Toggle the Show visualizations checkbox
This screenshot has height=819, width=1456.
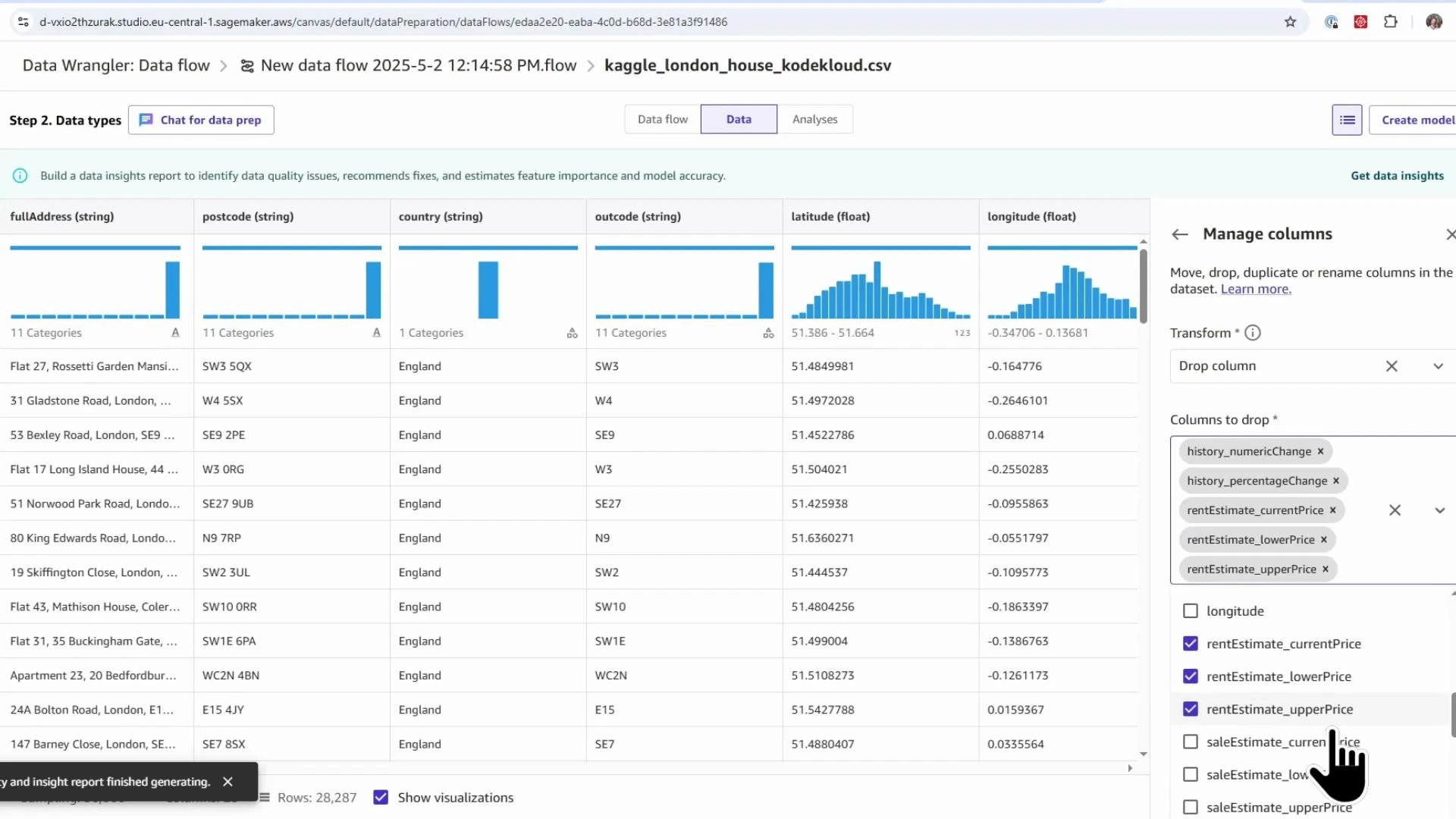[381, 797]
